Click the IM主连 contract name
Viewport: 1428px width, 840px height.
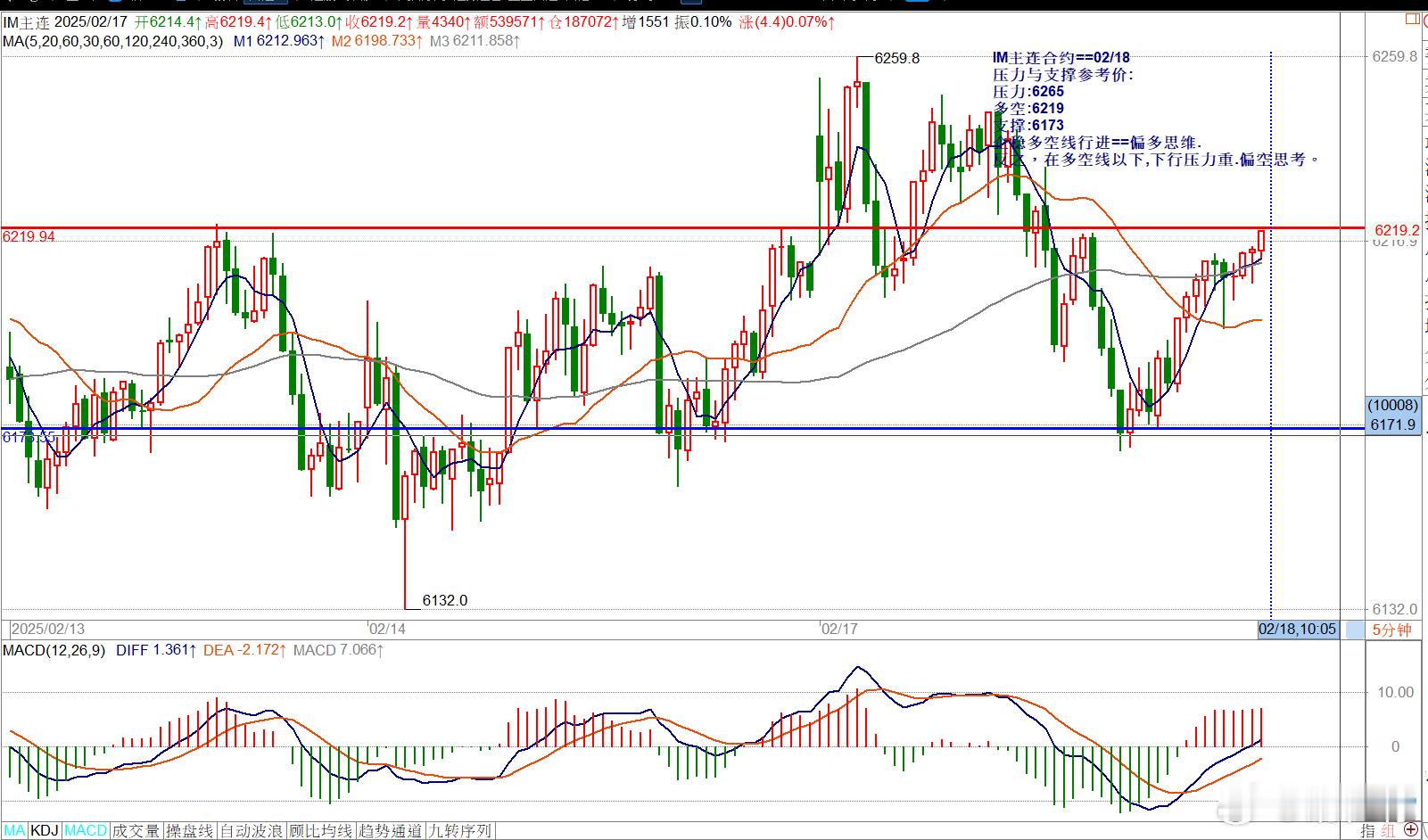27,22
